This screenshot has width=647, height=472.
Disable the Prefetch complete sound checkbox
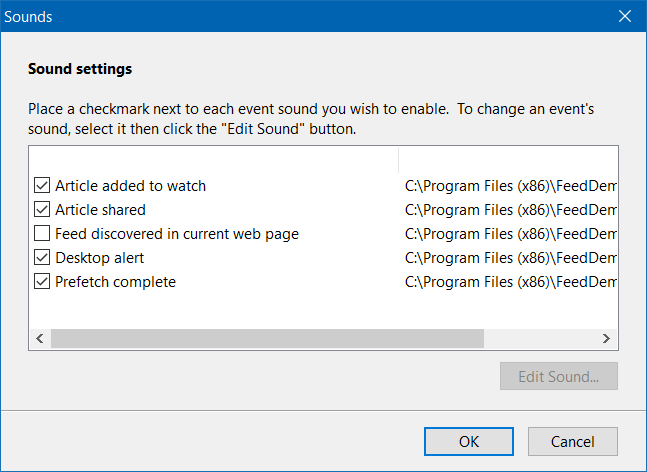(42, 281)
